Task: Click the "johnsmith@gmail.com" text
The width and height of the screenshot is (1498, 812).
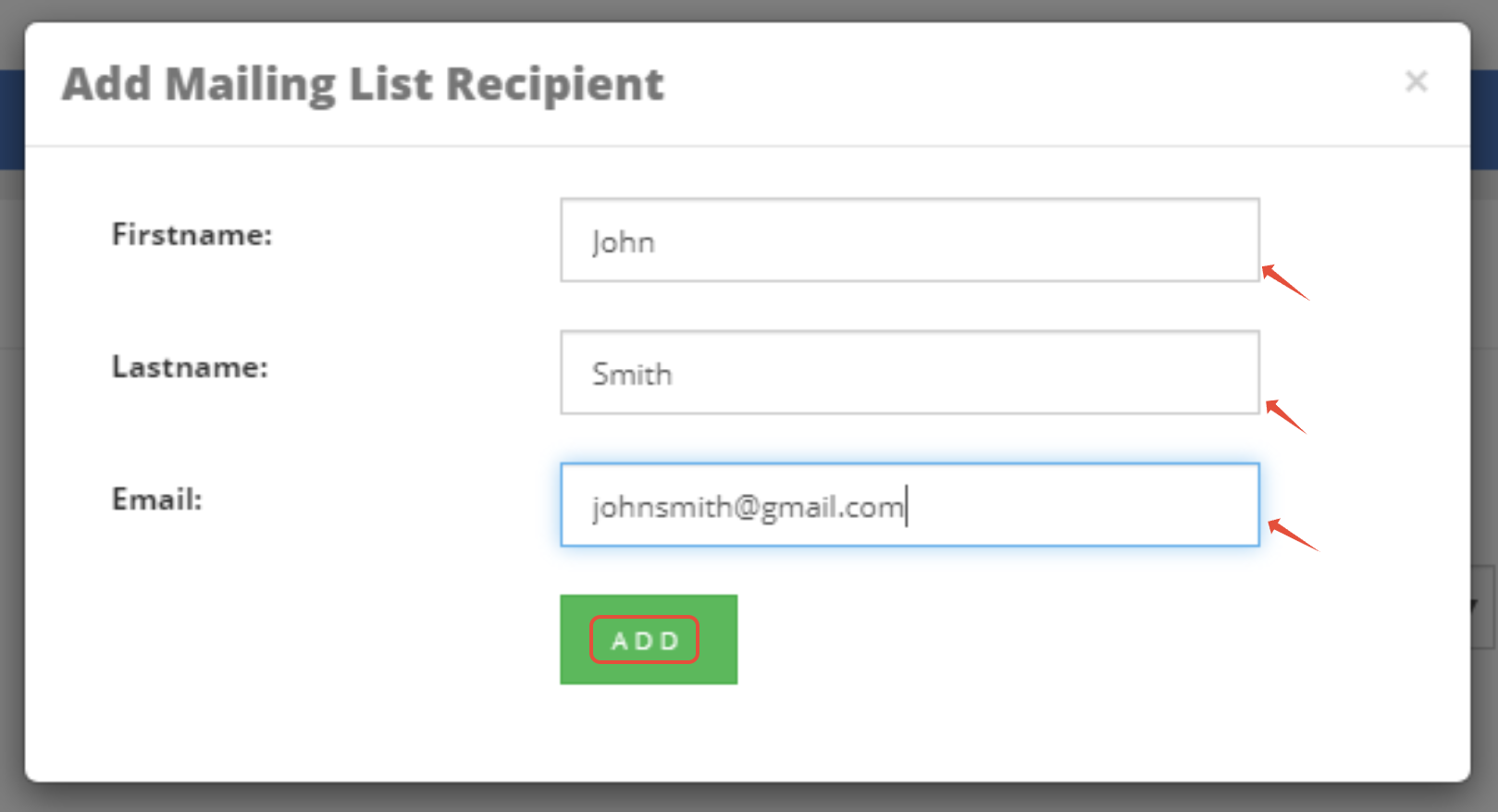Action: 748,507
